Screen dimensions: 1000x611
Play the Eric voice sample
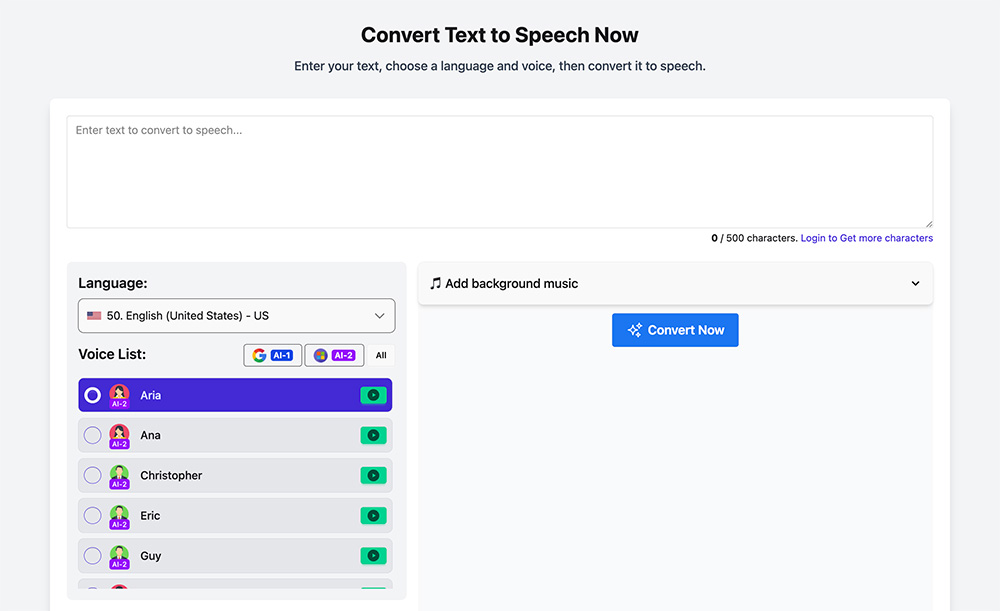(x=373, y=516)
